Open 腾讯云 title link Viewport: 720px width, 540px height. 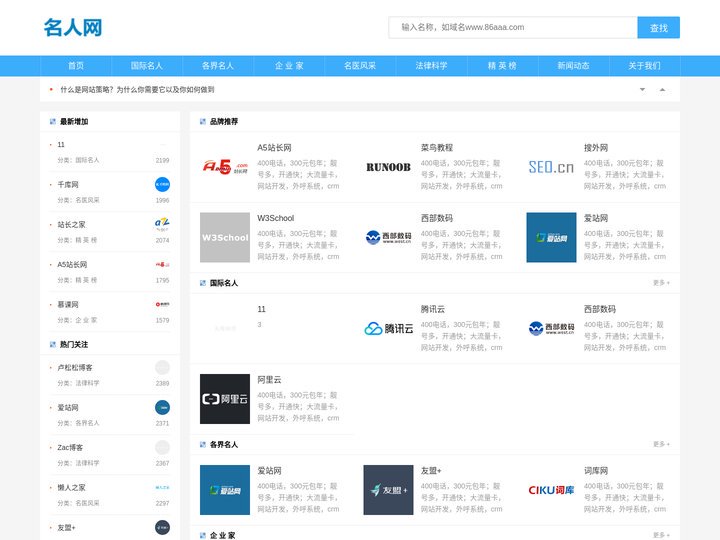pos(433,309)
